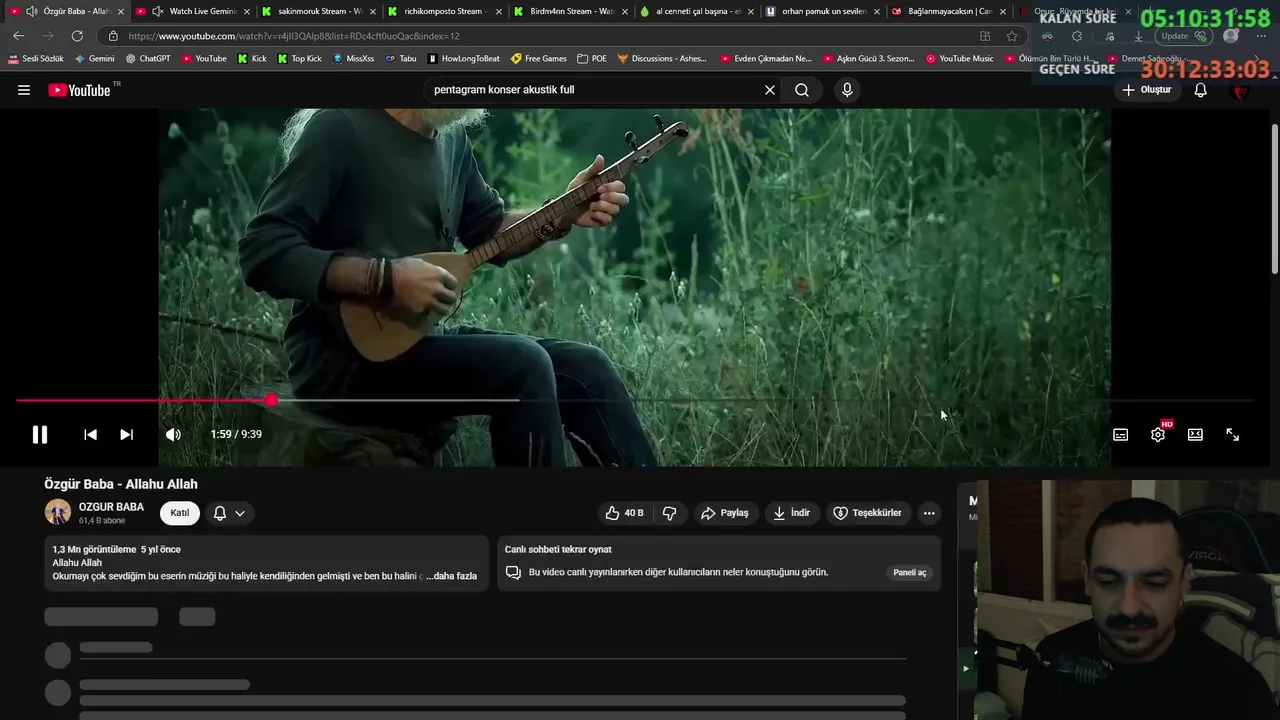Join the channel with Katıl button

180,513
